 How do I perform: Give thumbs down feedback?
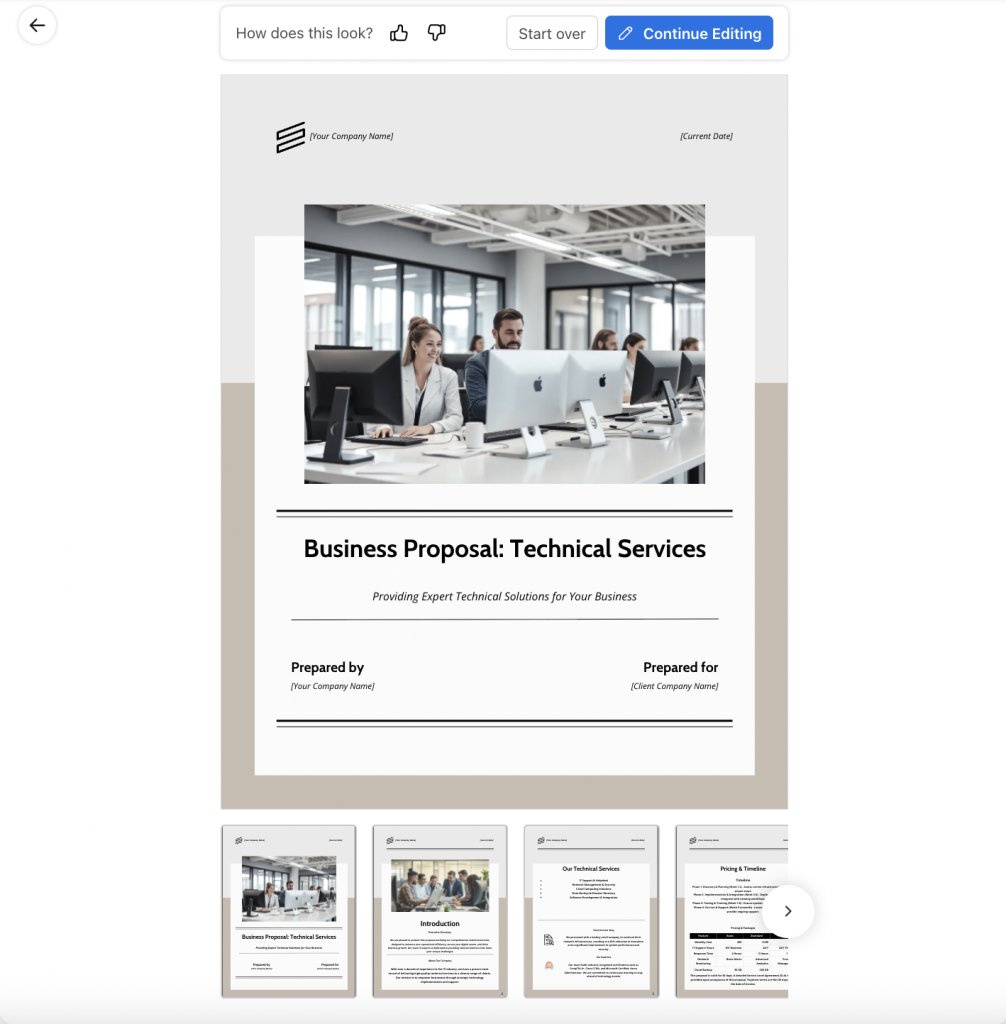[x=436, y=33]
